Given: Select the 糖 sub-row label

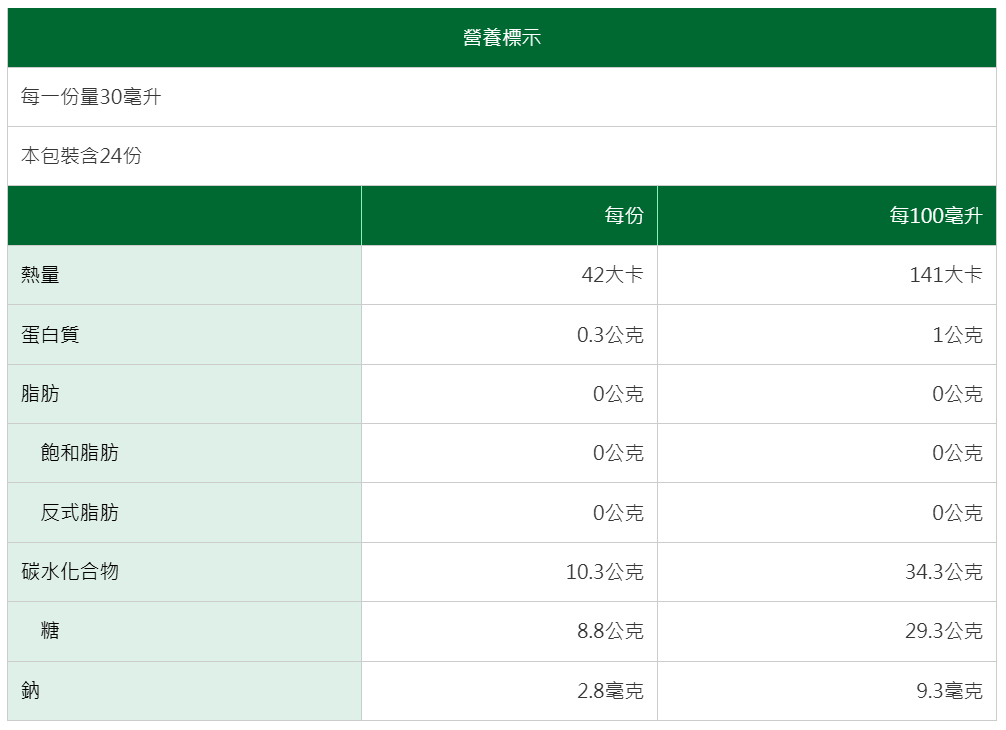Looking at the screenshot, I should pyautogui.click(x=50, y=631).
